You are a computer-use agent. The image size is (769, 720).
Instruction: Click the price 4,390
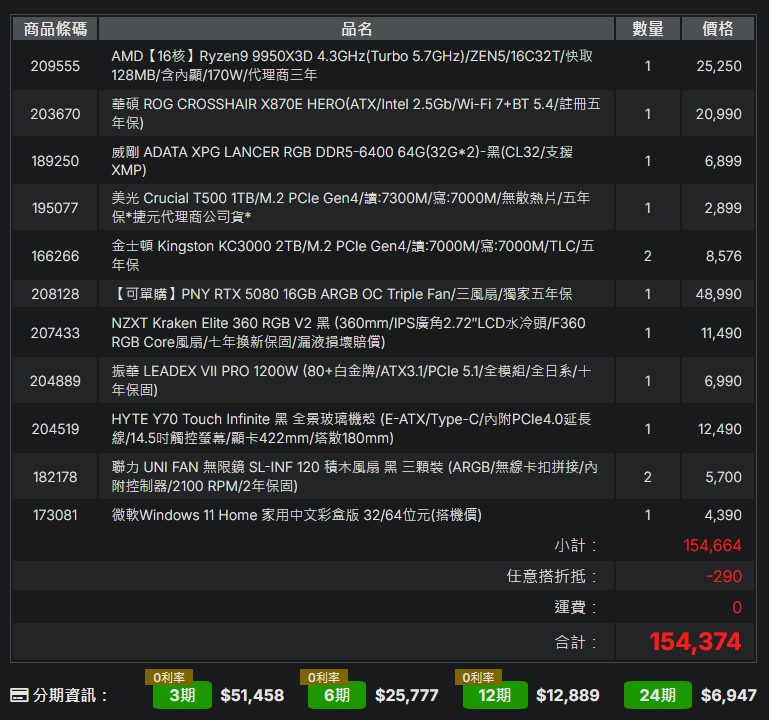click(723, 515)
